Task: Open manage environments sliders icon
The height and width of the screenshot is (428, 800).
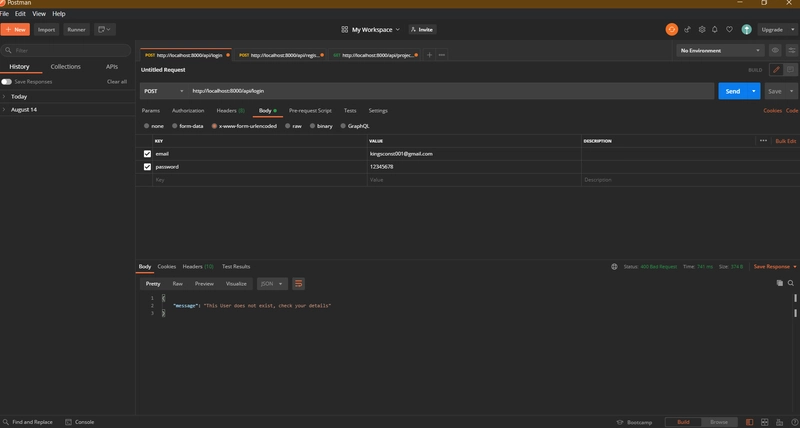Action: pyautogui.click(x=791, y=51)
